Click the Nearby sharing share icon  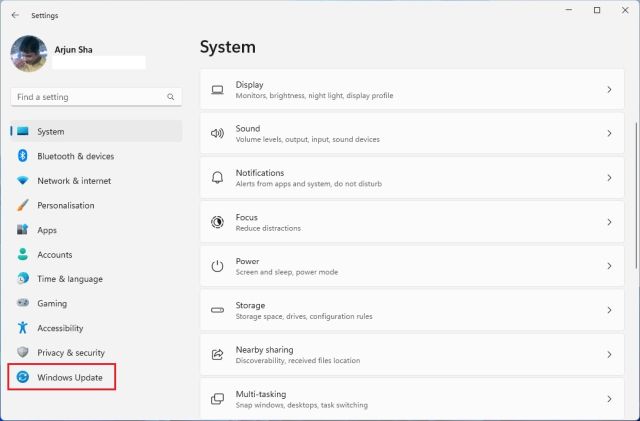[x=217, y=354]
